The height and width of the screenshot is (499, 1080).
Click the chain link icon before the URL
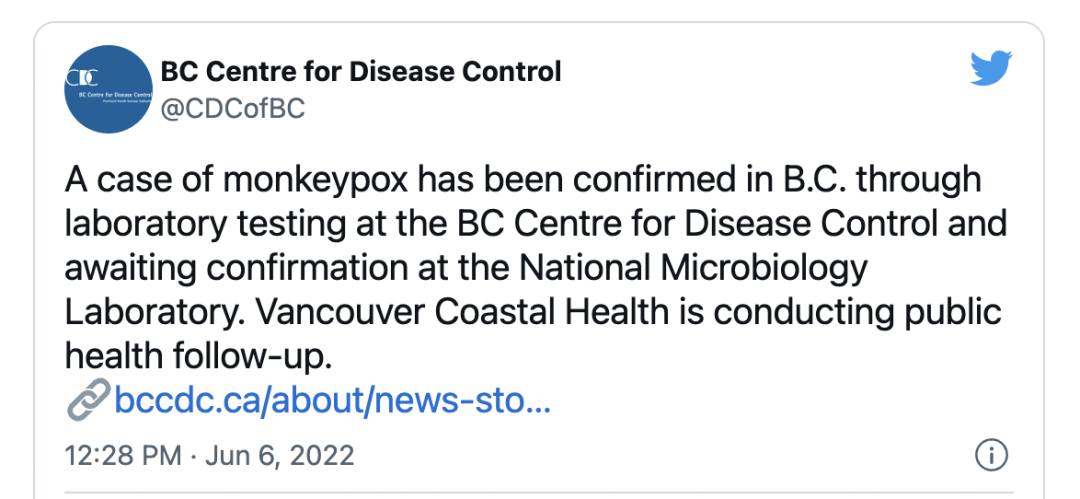pyautogui.click(x=88, y=398)
